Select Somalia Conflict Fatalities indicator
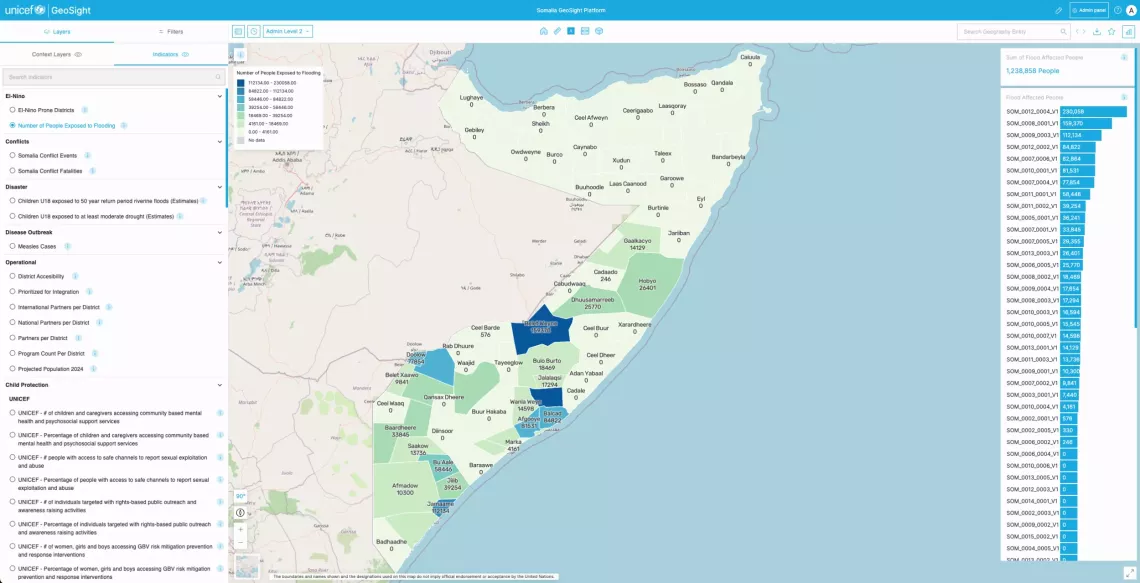 [x=12, y=171]
